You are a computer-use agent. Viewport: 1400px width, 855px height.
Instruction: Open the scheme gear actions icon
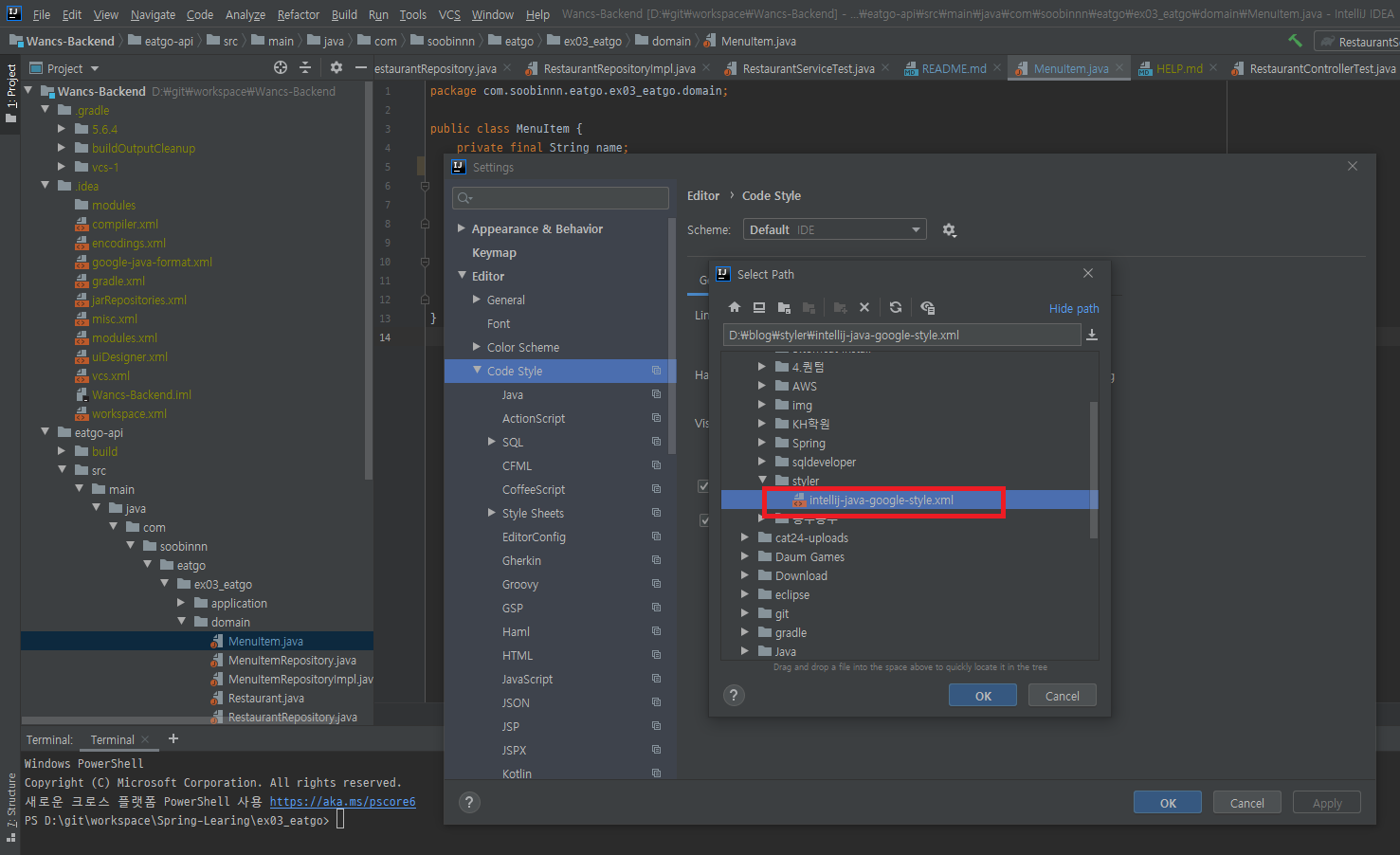[949, 230]
